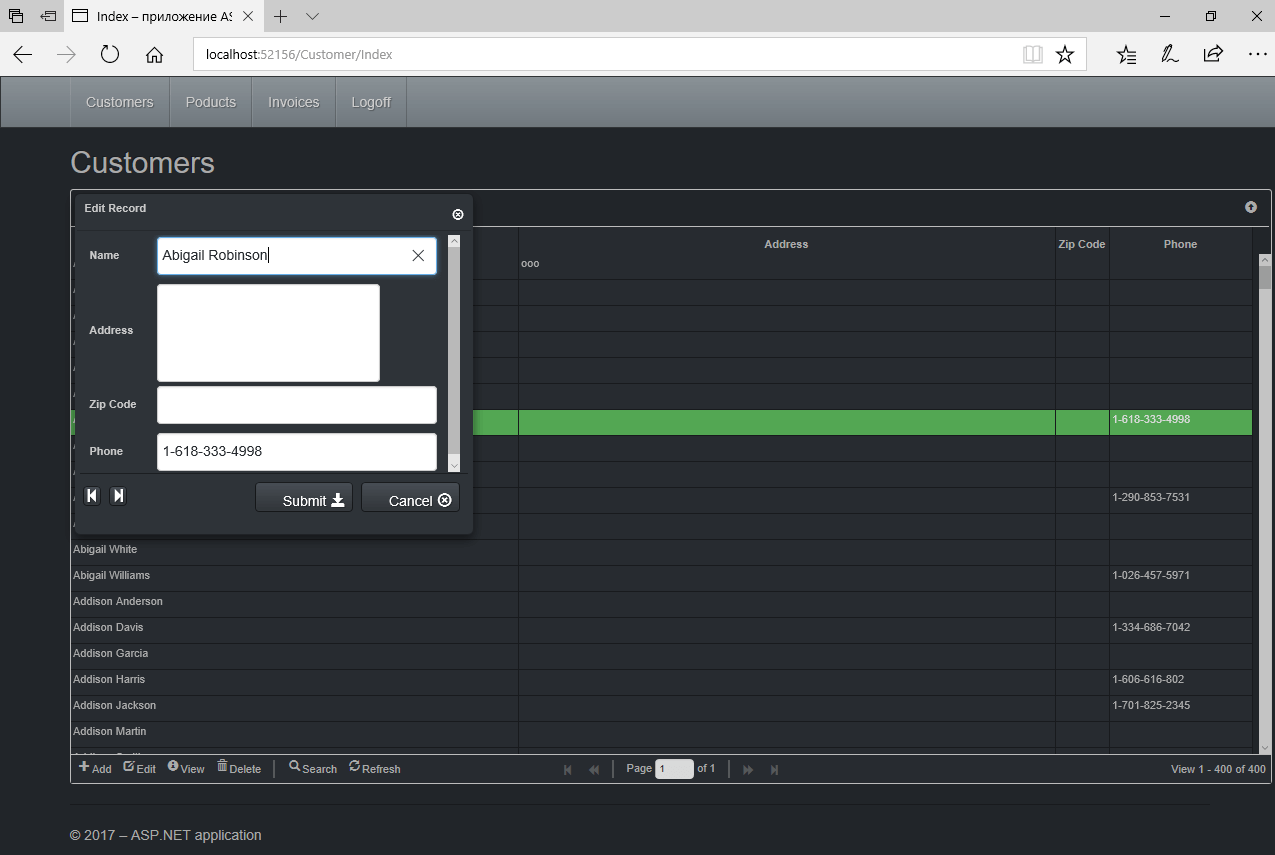Clear the Name field using the X icon
This screenshot has width=1275, height=855.
pyautogui.click(x=418, y=256)
